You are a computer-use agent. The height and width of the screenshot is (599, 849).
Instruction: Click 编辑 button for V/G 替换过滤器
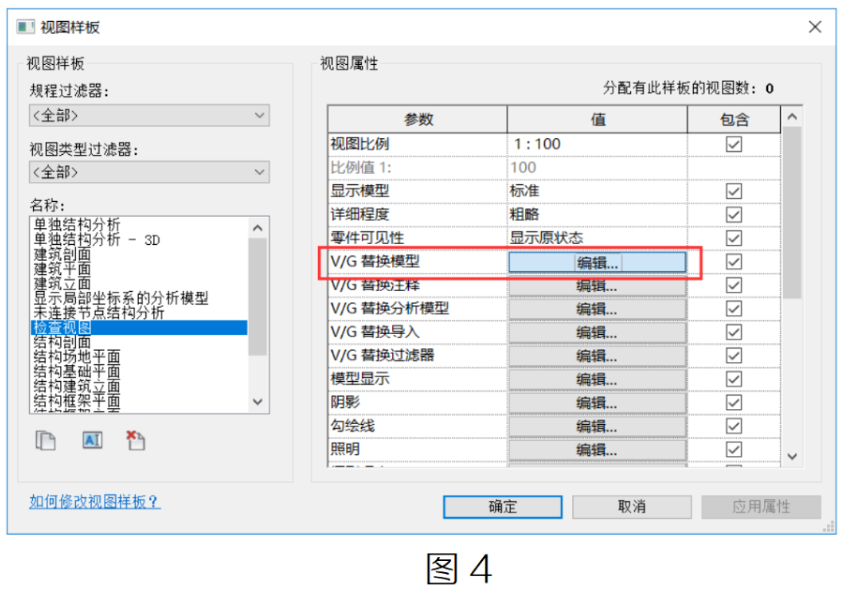[x=597, y=356]
